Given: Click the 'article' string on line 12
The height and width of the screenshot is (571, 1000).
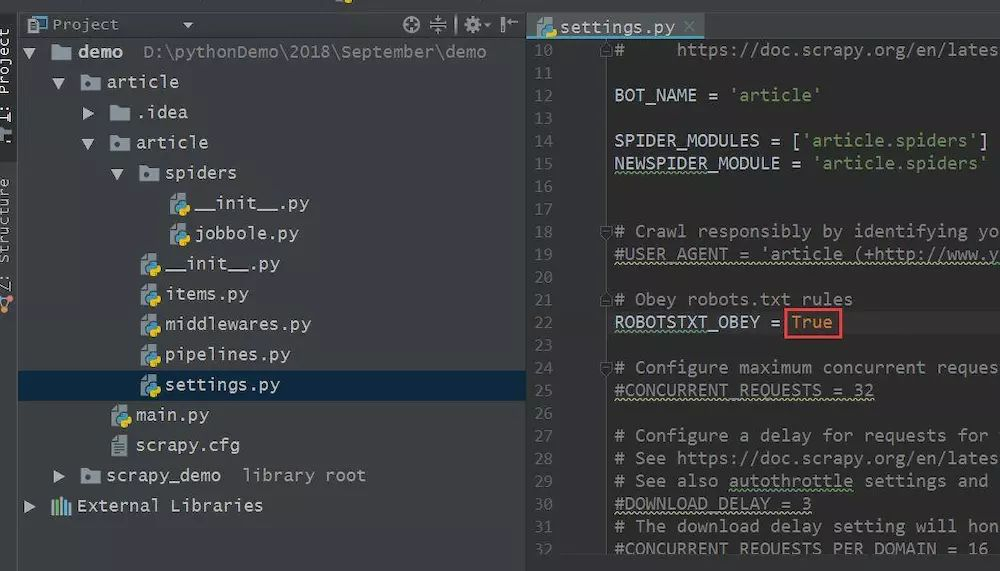Looking at the screenshot, I should 775,96.
